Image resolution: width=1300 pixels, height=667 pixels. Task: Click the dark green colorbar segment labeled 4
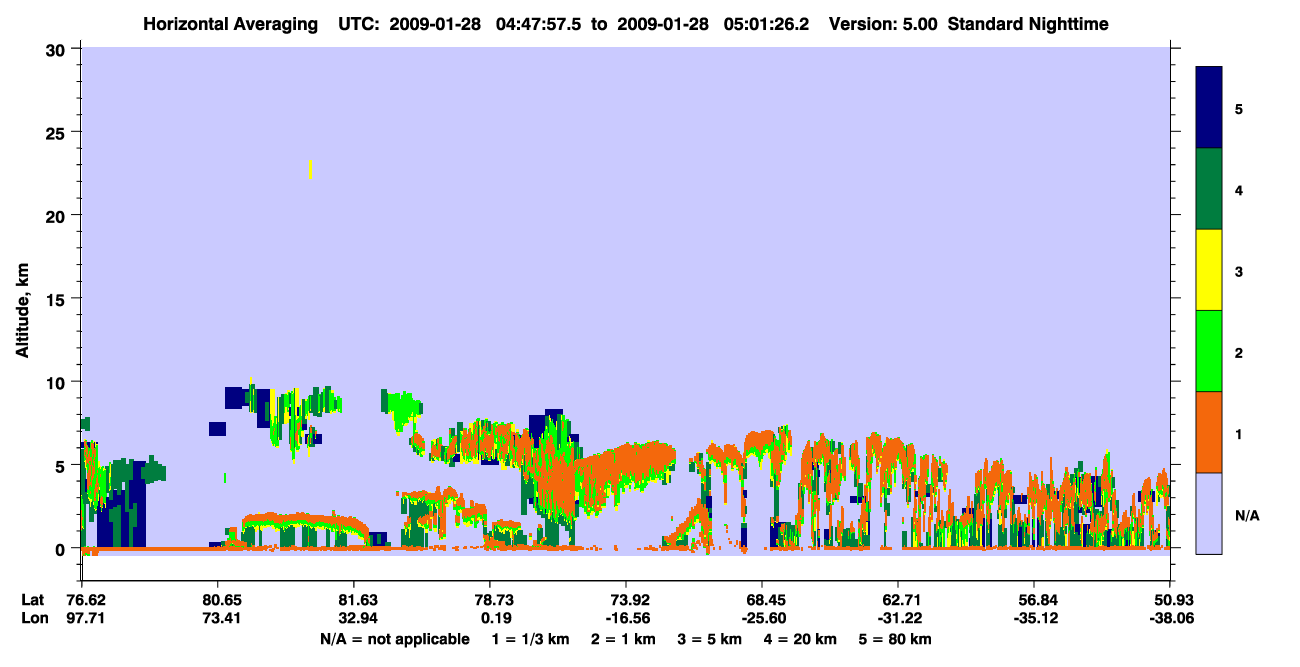tap(1209, 189)
